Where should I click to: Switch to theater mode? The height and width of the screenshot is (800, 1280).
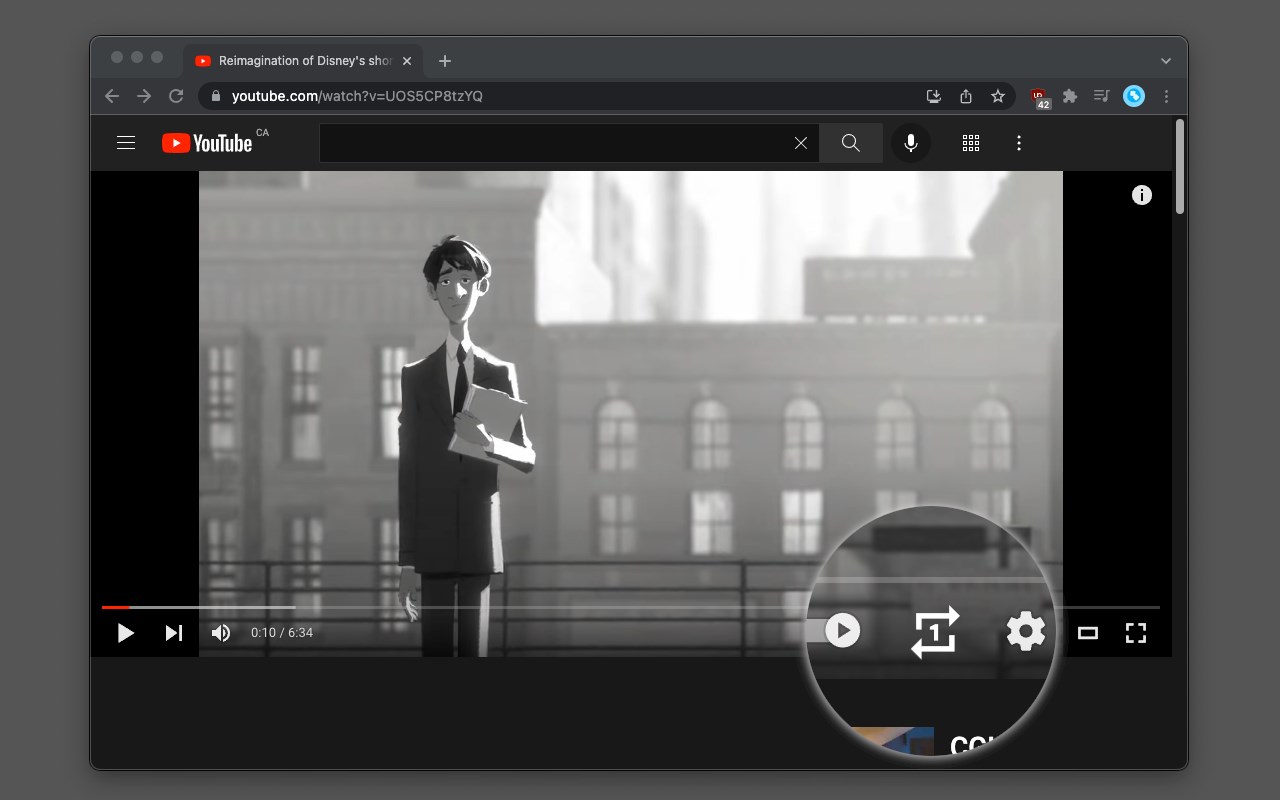click(x=1088, y=633)
